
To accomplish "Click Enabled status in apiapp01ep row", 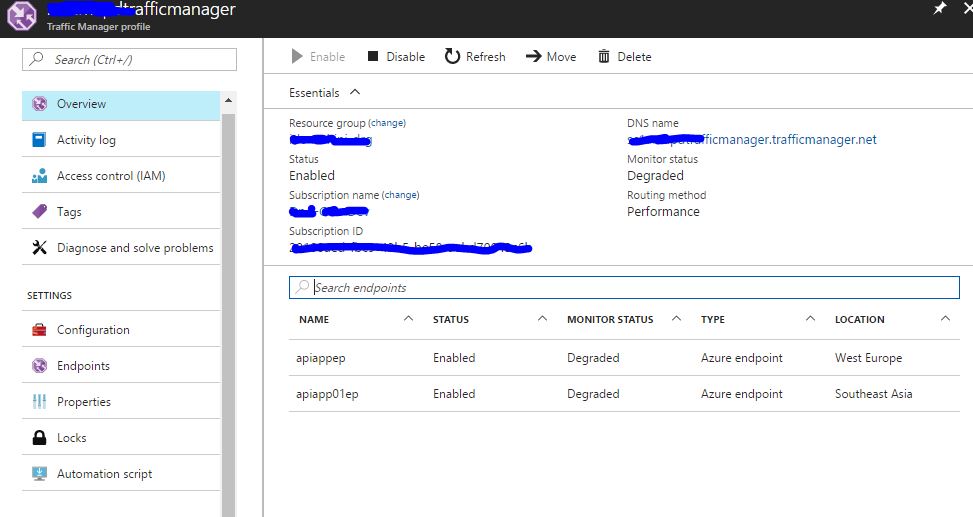I will coord(454,394).
